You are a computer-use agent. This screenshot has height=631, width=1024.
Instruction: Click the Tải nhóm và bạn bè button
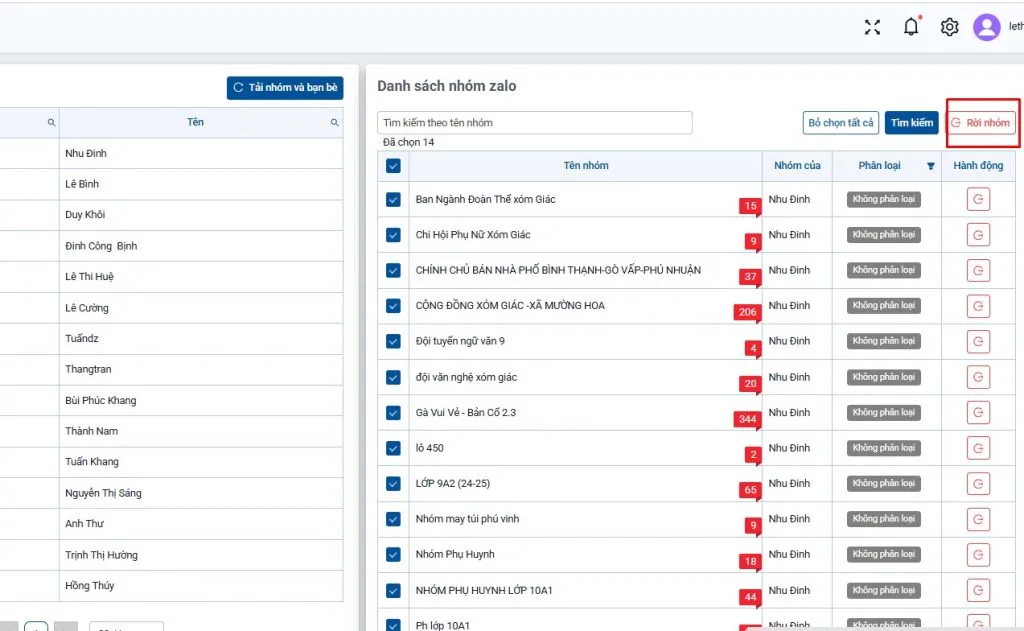pyautogui.click(x=285, y=88)
